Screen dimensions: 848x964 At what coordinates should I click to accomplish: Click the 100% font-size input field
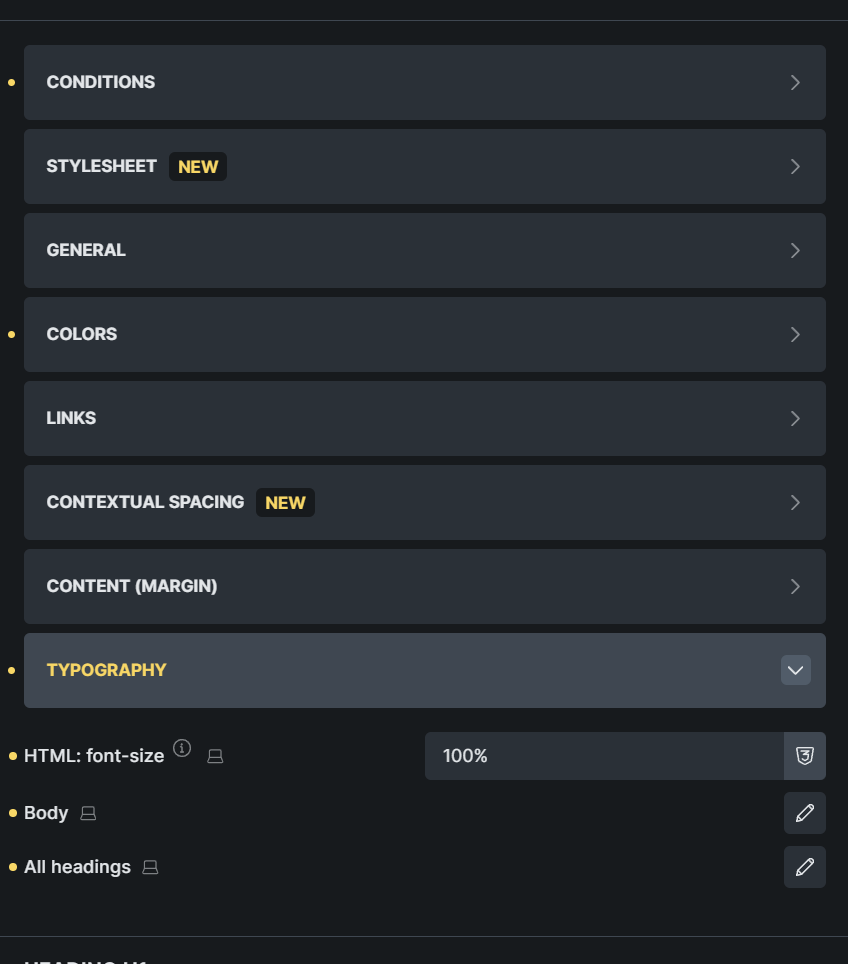(x=600, y=756)
